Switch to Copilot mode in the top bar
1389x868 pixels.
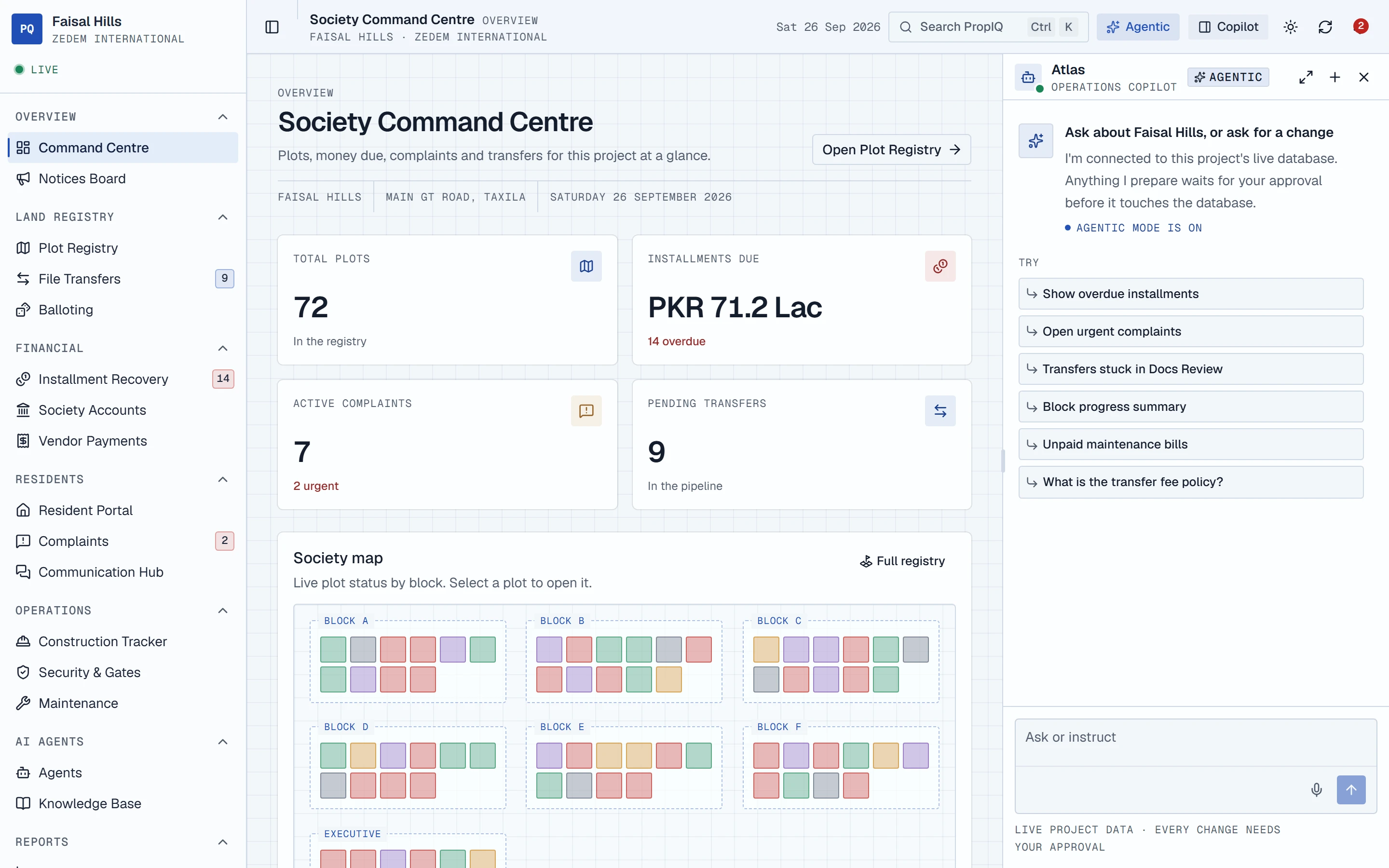point(1228,27)
